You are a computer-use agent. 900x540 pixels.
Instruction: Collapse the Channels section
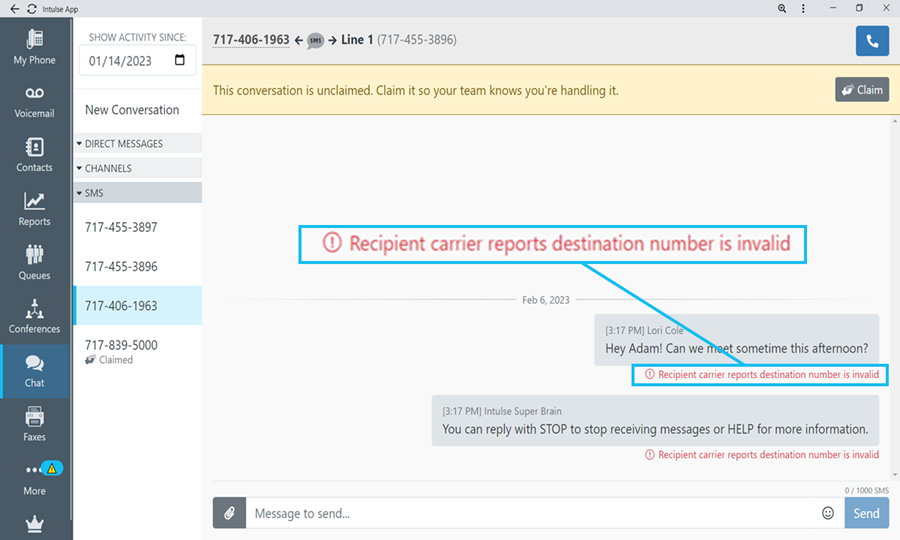tap(108, 168)
